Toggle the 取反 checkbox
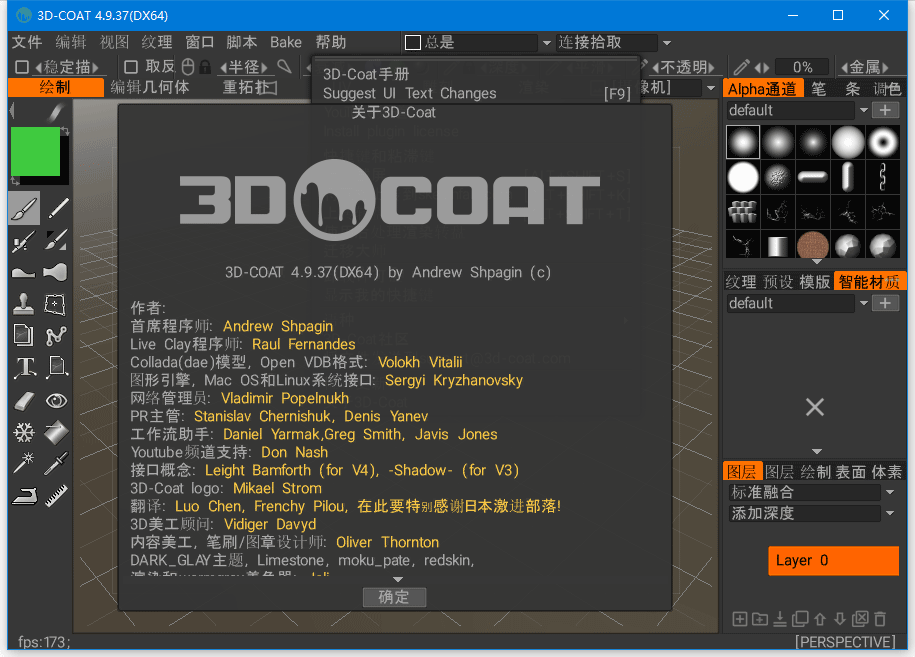The height and width of the screenshot is (657, 915). pyautogui.click(x=131, y=67)
